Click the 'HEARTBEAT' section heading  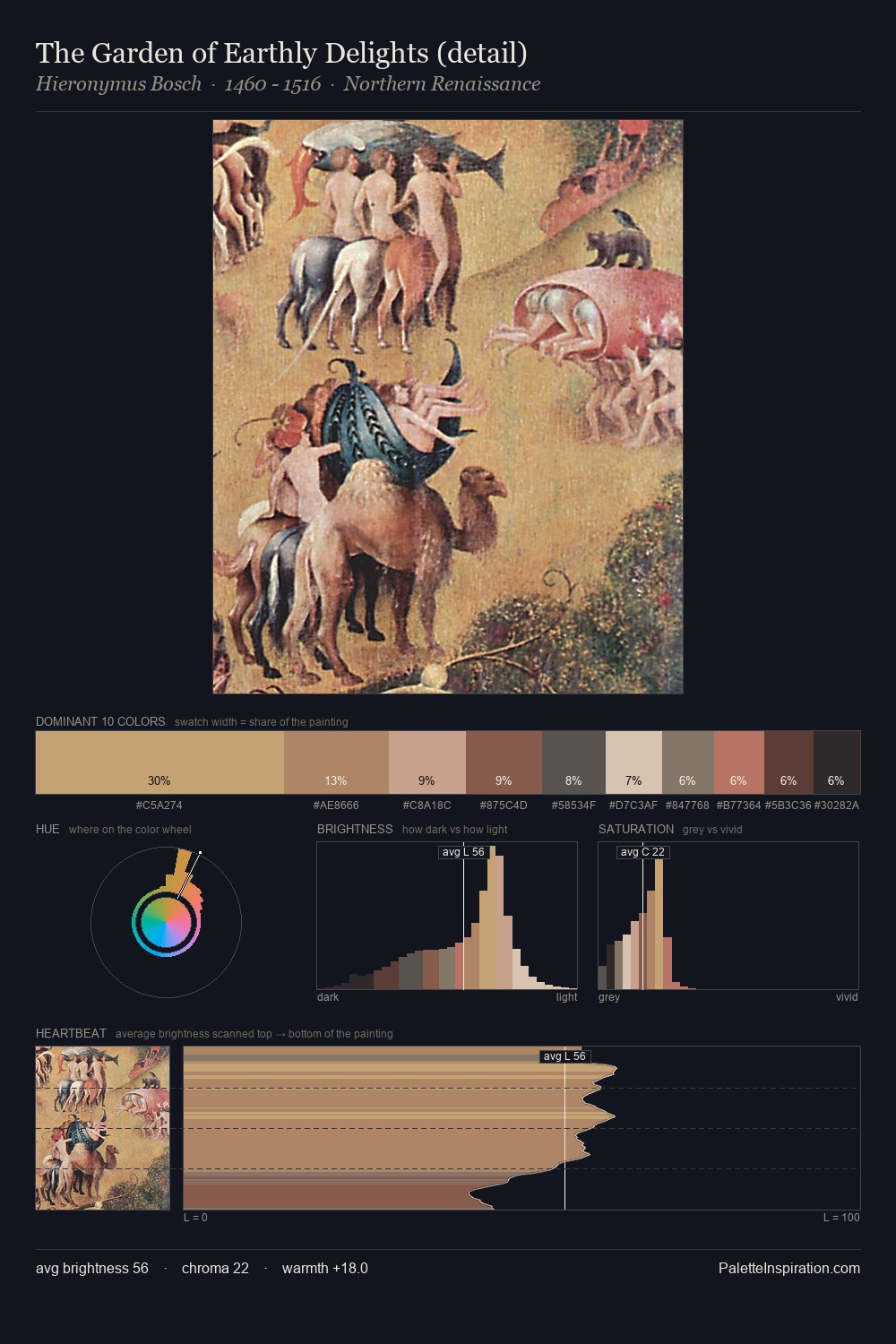71,1033
